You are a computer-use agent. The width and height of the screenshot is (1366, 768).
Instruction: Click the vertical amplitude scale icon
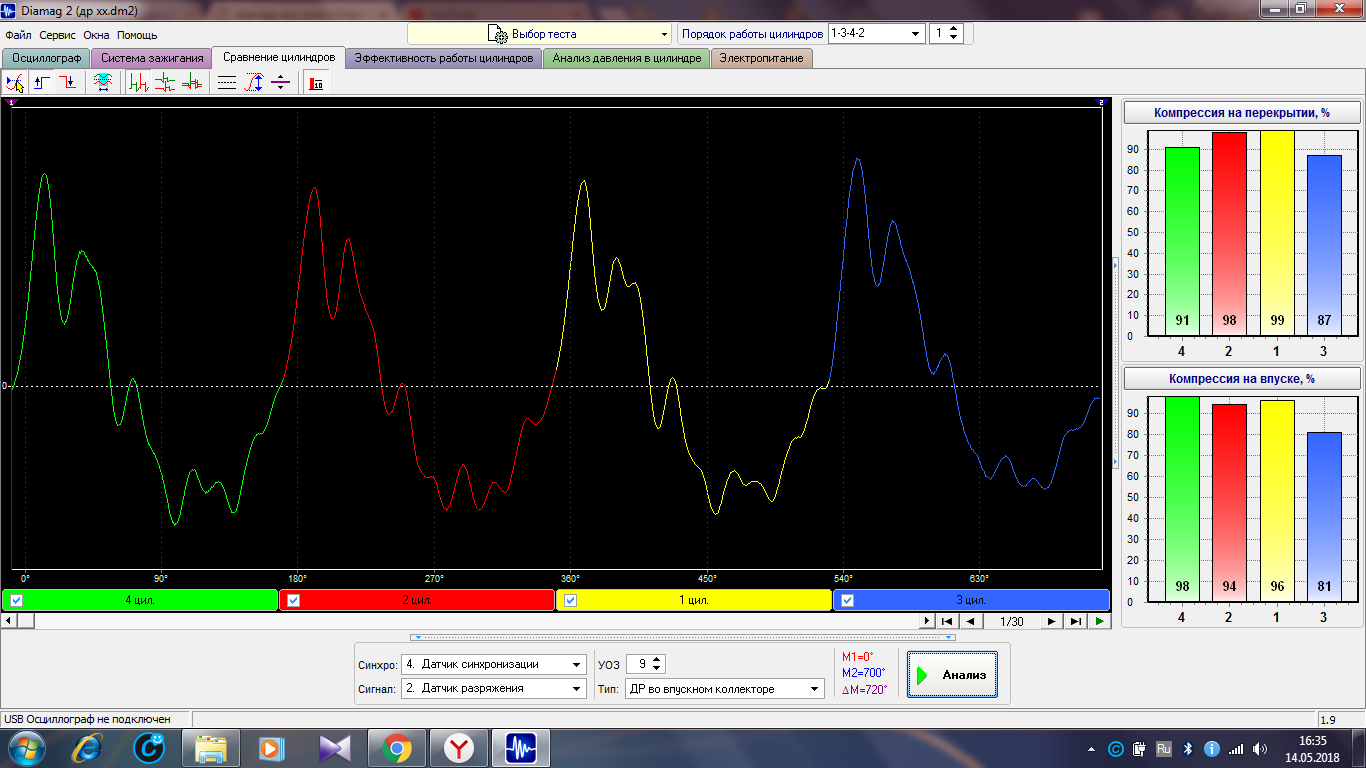254,84
